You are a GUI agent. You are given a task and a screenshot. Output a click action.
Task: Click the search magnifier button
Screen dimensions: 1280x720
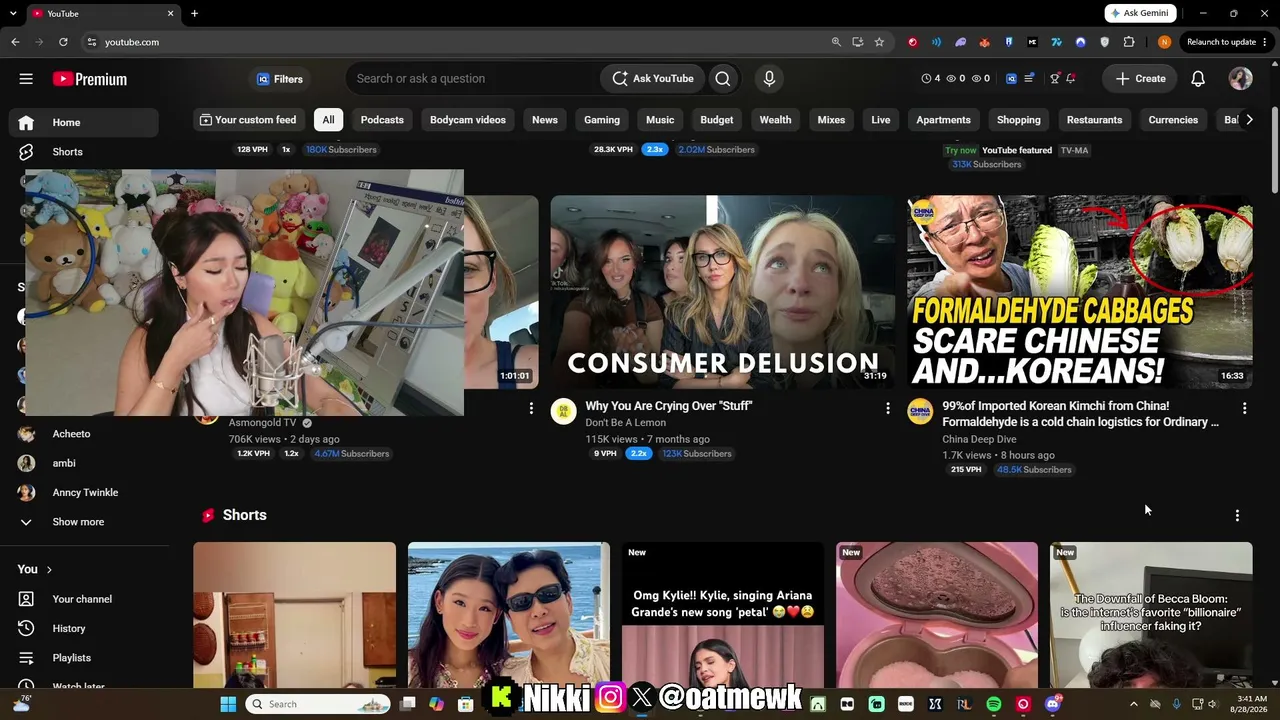[723, 79]
